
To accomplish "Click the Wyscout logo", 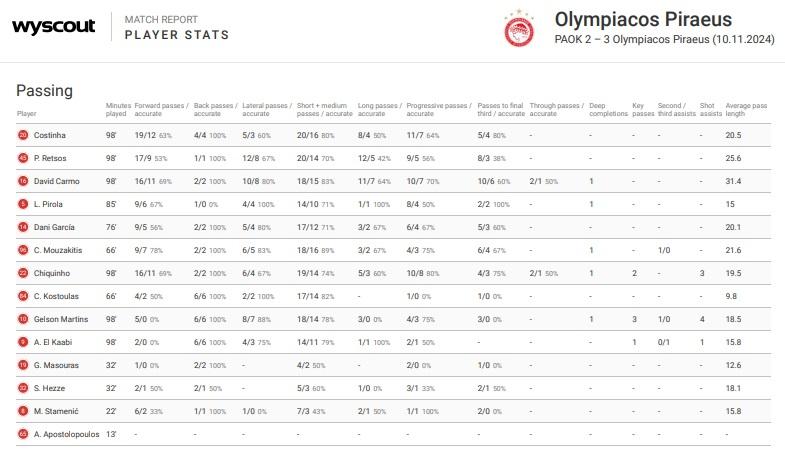I will (54, 27).
